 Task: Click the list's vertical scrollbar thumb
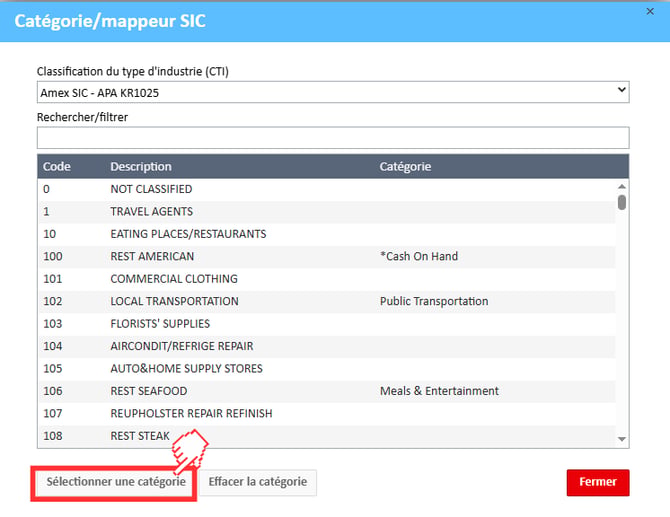(622, 202)
